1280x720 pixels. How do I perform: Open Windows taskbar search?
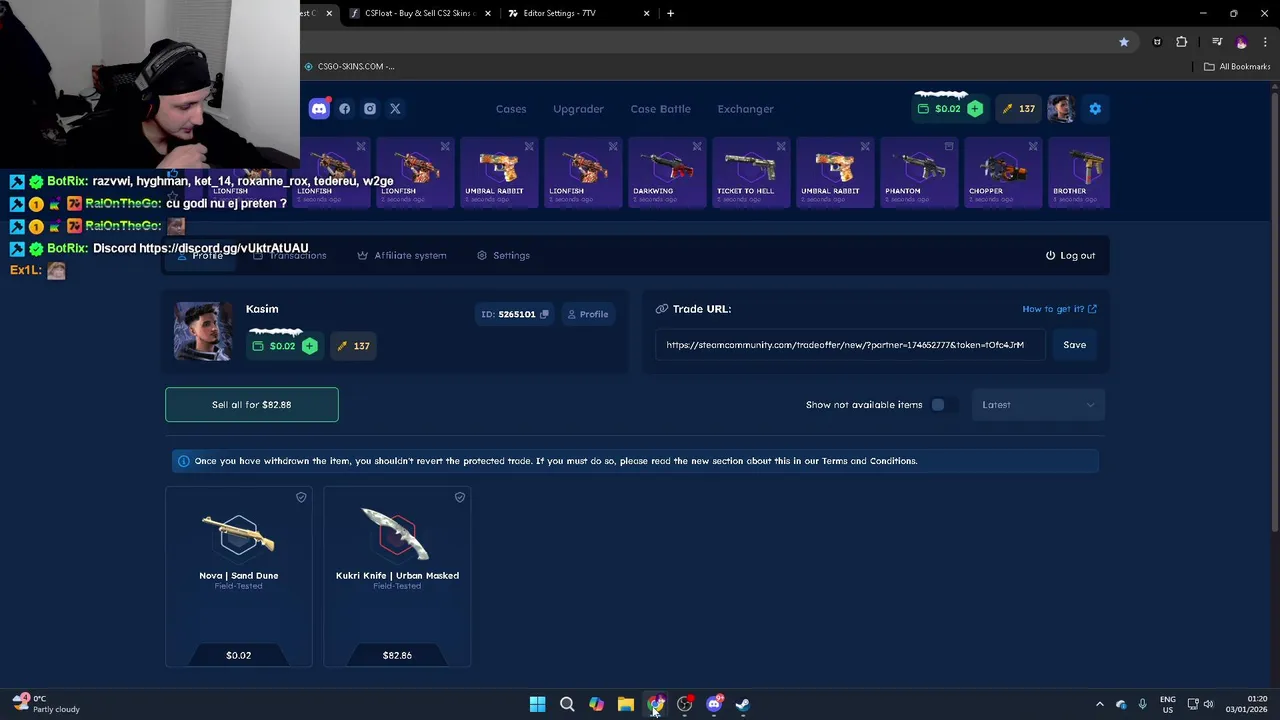click(x=567, y=704)
